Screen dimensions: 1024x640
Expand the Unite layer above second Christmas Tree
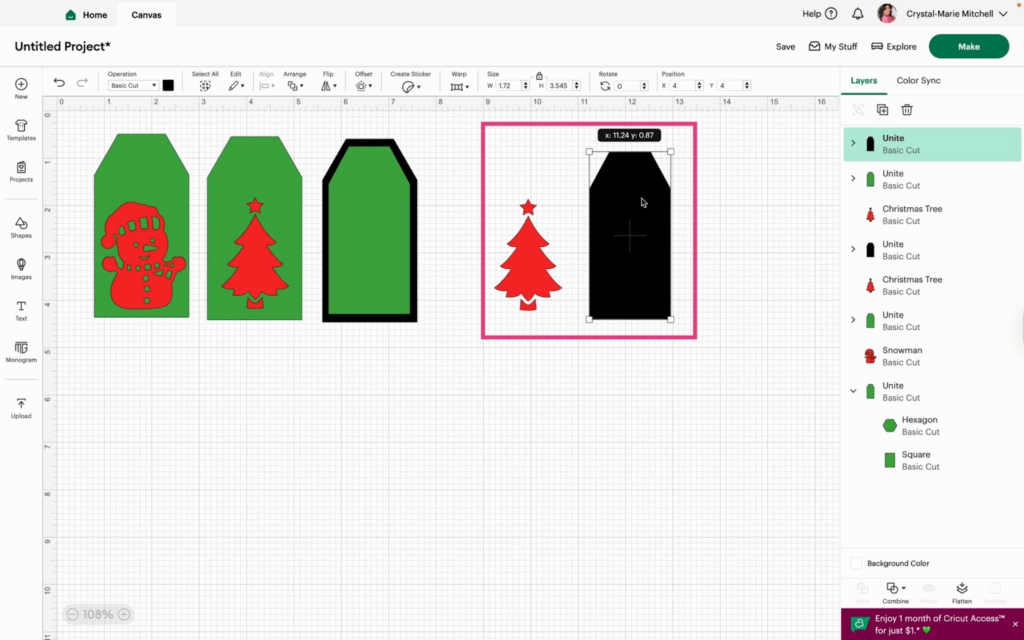point(853,249)
